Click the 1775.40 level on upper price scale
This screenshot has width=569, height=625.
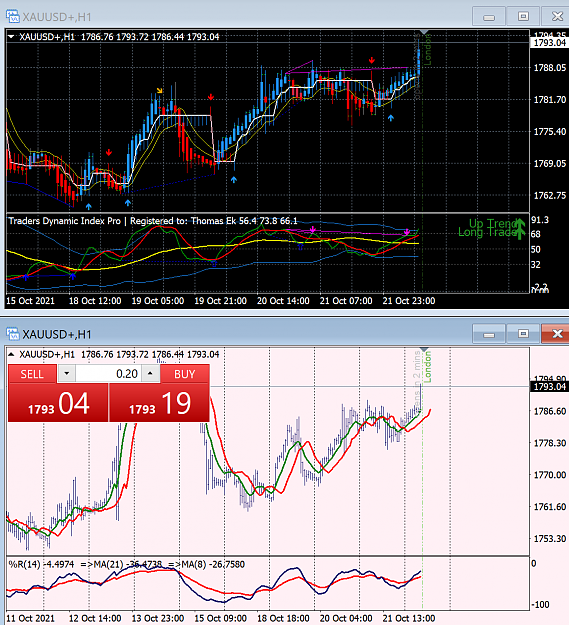pyautogui.click(x=550, y=132)
